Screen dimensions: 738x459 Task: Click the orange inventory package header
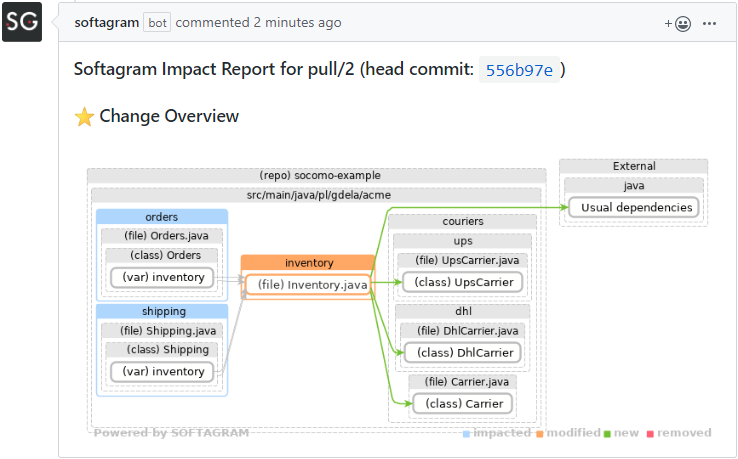click(x=308, y=262)
